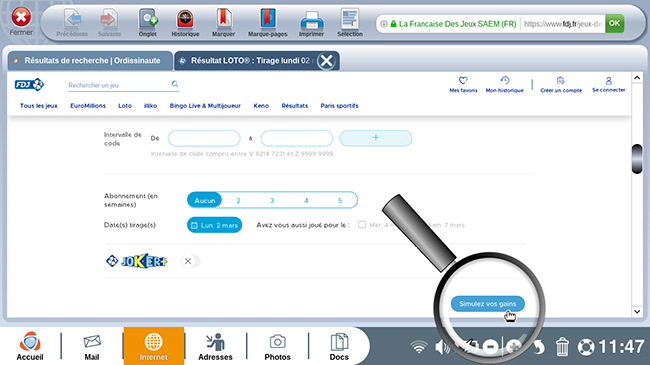This screenshot has height=365, width=650.
Task: Select 3 weeks abonnement
Action: pyautogui.click(x=272, y=200)
